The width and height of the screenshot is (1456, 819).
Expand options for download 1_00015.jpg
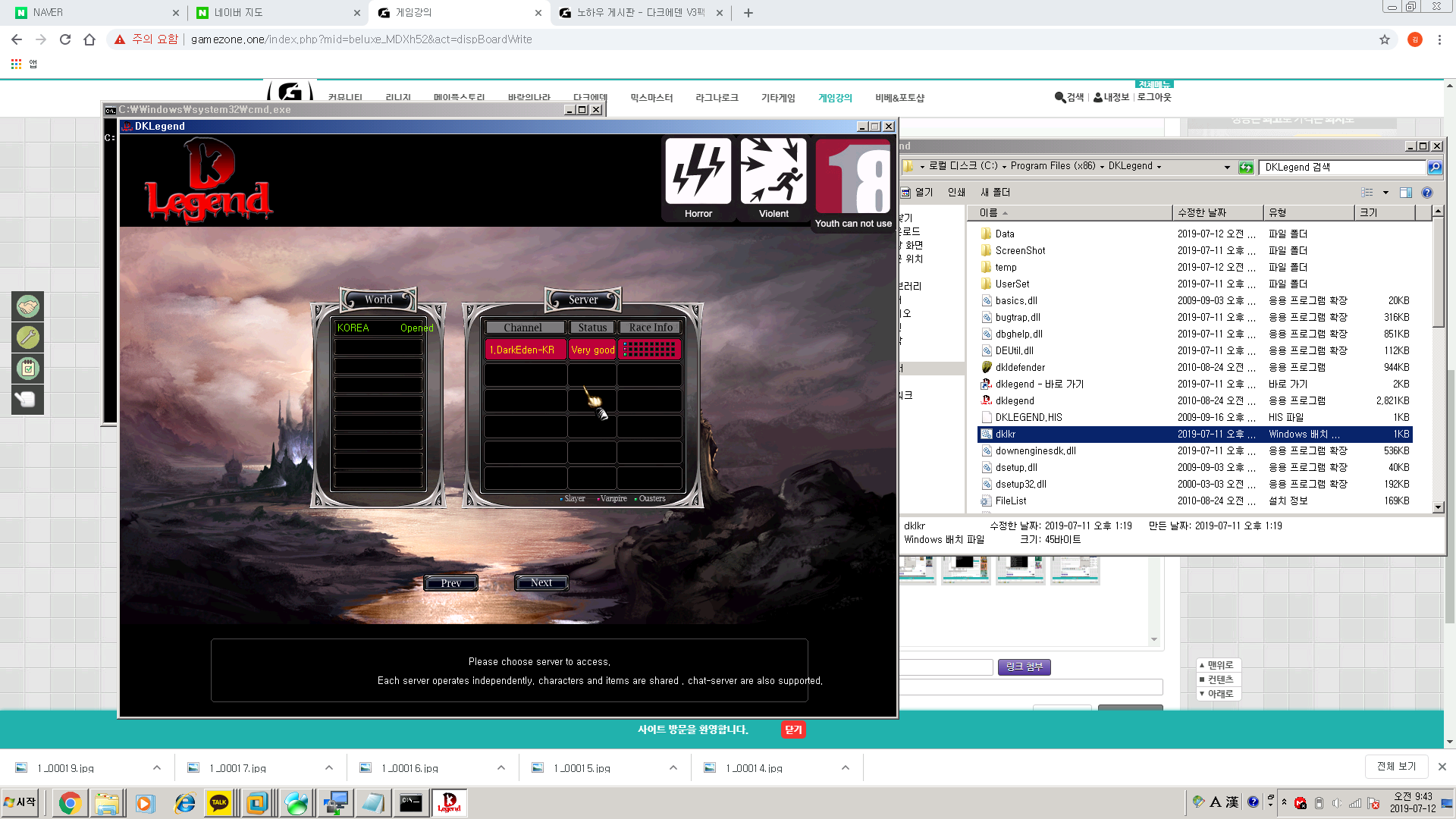coord(673,767)
